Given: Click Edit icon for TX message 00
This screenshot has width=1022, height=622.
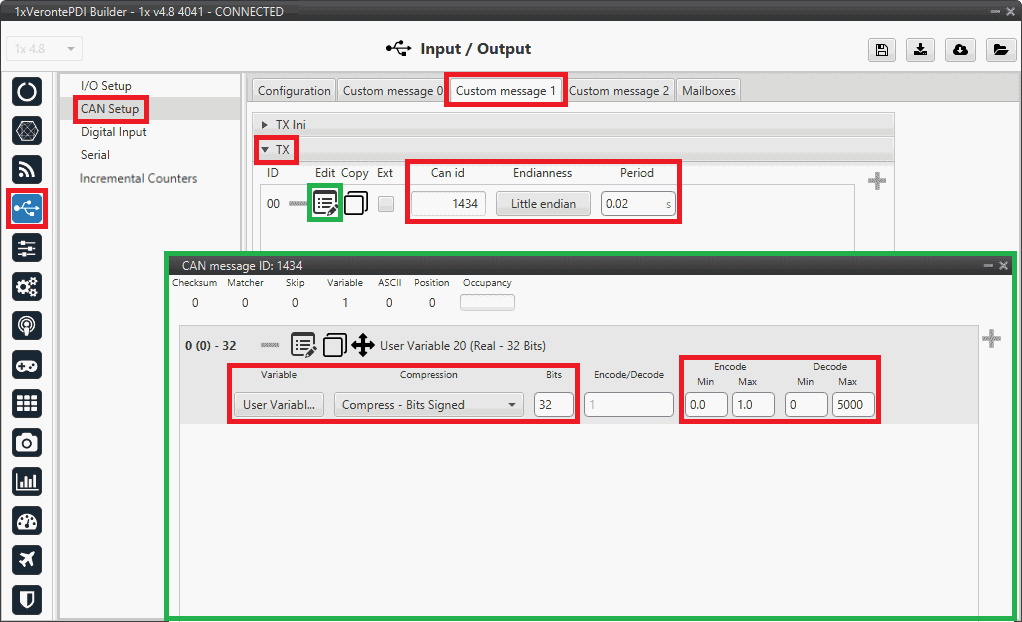Looking at the screenshot, I should pos(326,204).
